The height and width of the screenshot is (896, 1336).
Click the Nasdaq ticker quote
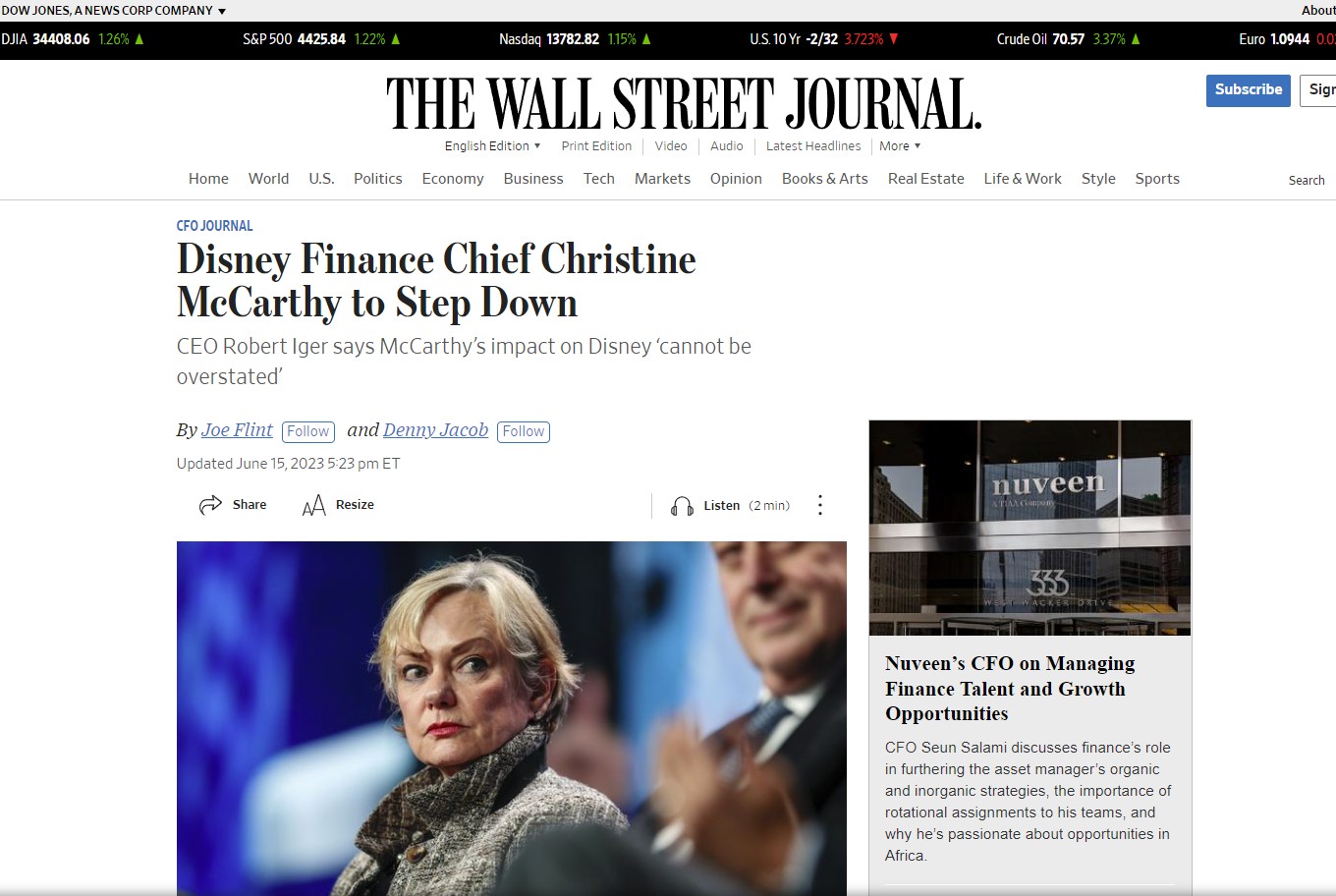point(576,39)
